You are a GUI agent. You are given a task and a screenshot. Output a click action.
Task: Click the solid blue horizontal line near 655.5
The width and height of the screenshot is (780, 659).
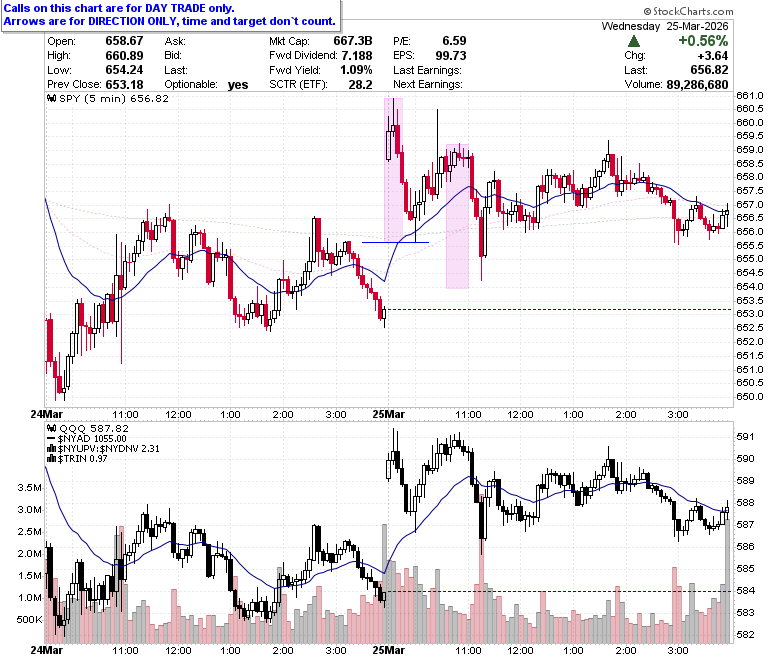[395, 242]
